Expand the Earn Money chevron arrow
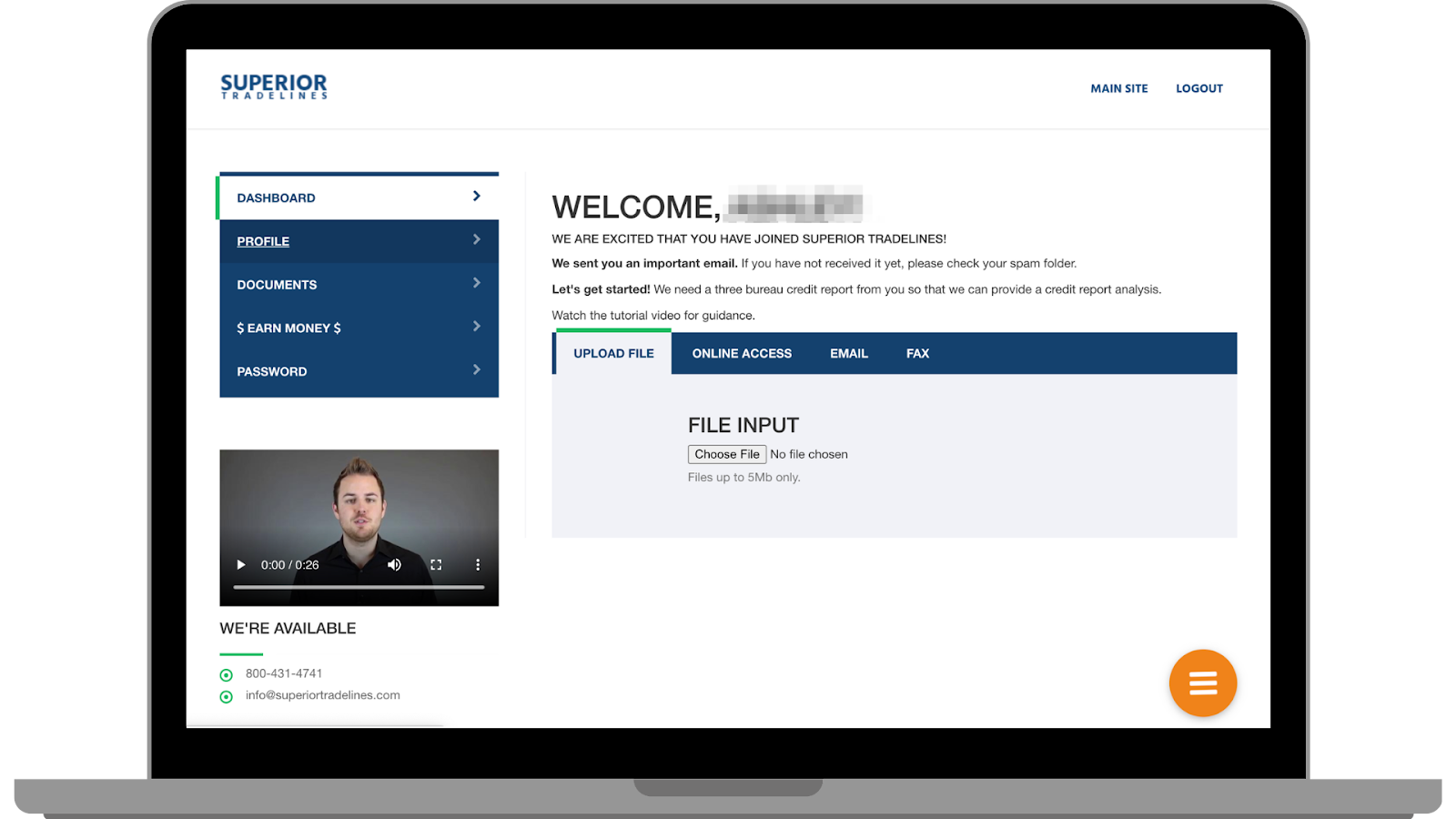Viewport: 1456px width, 819px height. pyautogui.click(x=476, y=326)
